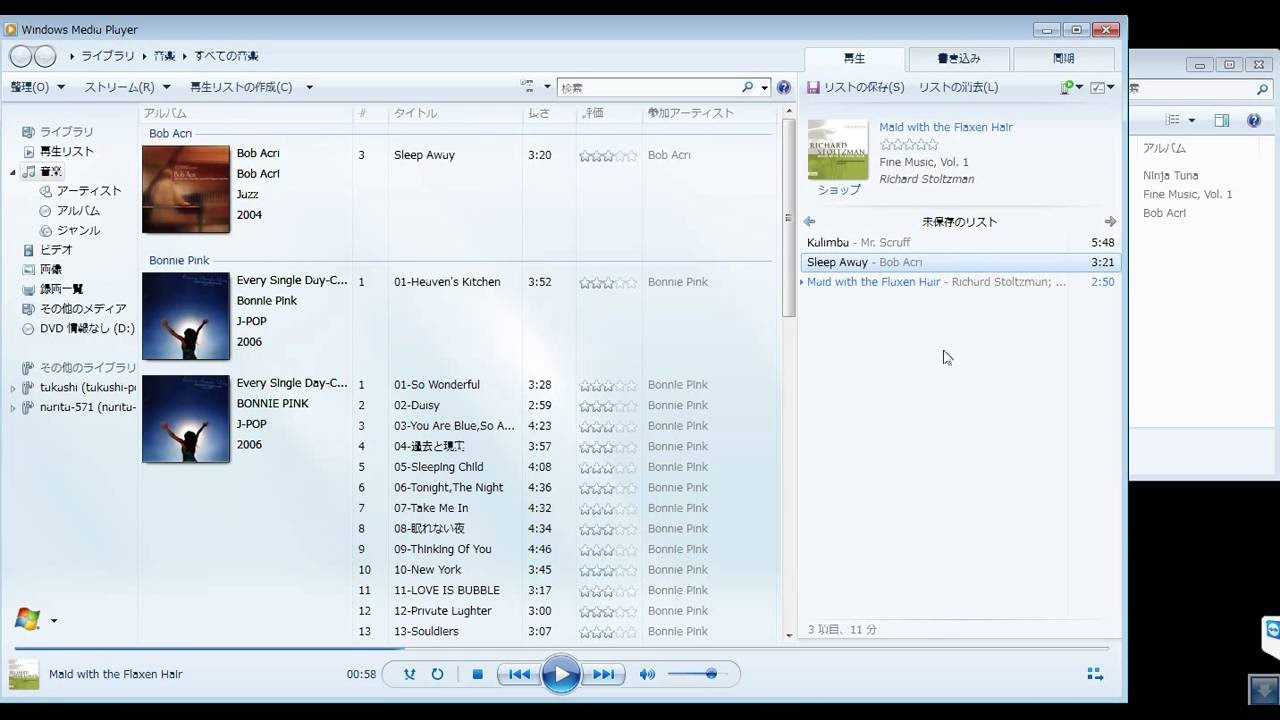The width and height of the screenshot is (1280, 720).
Task: Toggle shuffle mode in playback controls
Action: click(409, 674)
